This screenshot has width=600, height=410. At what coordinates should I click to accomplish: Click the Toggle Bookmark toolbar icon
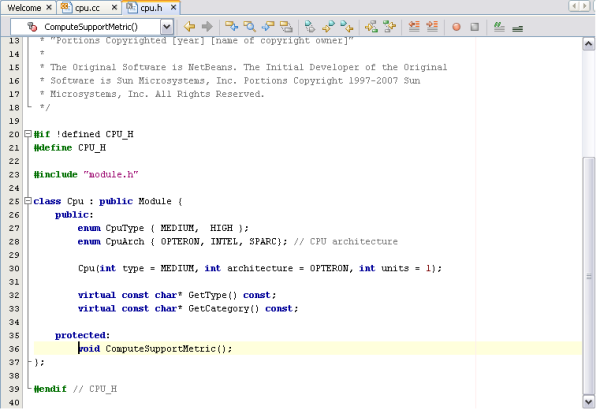point(310,26)
